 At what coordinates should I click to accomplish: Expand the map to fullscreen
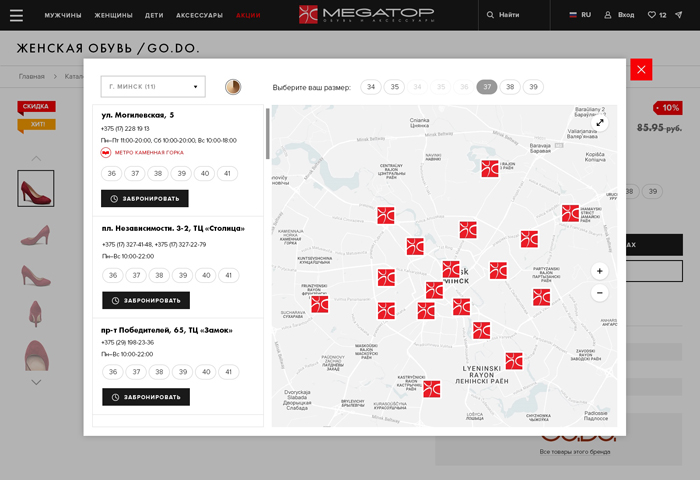click(600, 122)
